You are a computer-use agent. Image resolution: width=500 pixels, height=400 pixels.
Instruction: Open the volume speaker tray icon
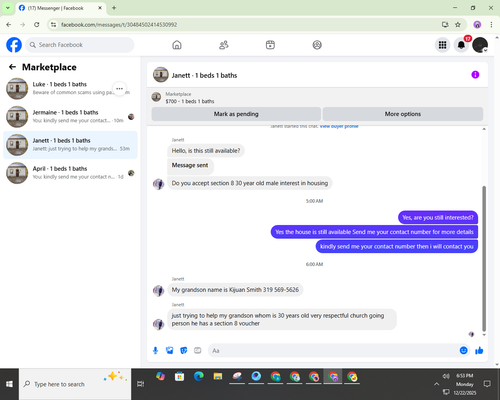[446, 376]
